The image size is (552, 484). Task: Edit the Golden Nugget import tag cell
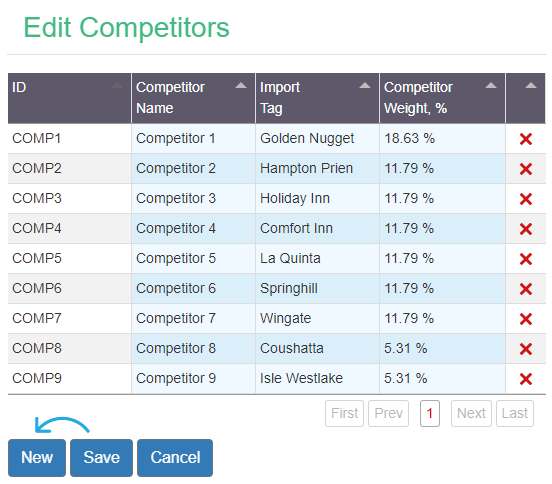[317, 138]
